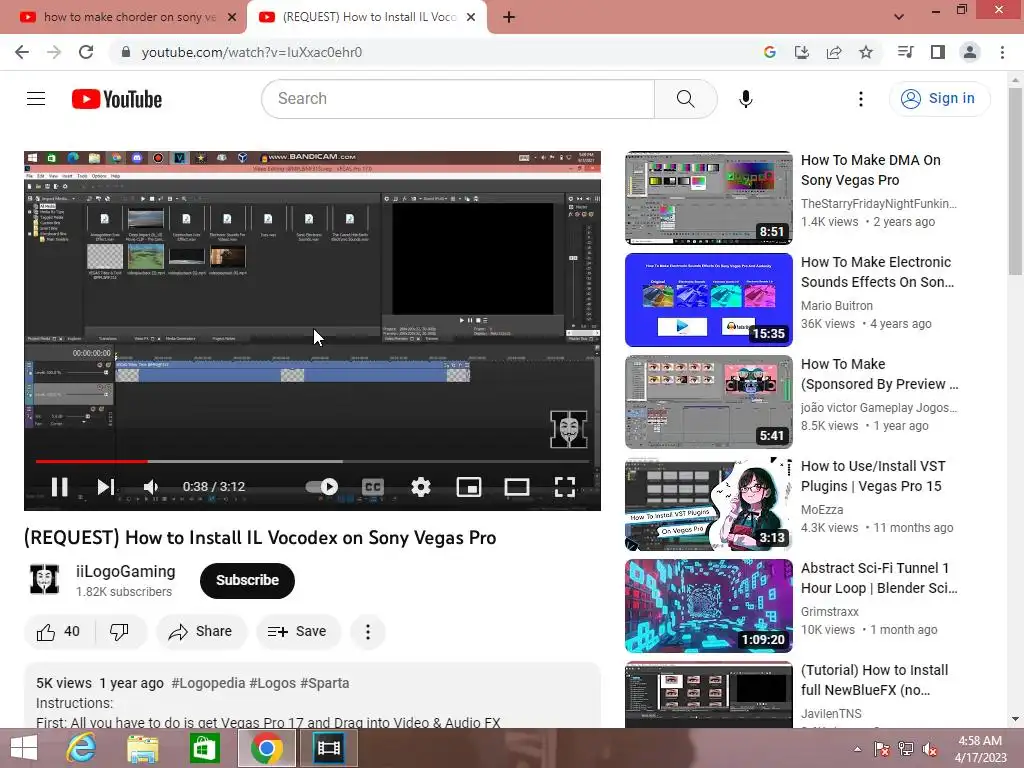
Task: Open the 5:41 'Sponsored By Preview' thumbnail
Action: pos(709,402)
